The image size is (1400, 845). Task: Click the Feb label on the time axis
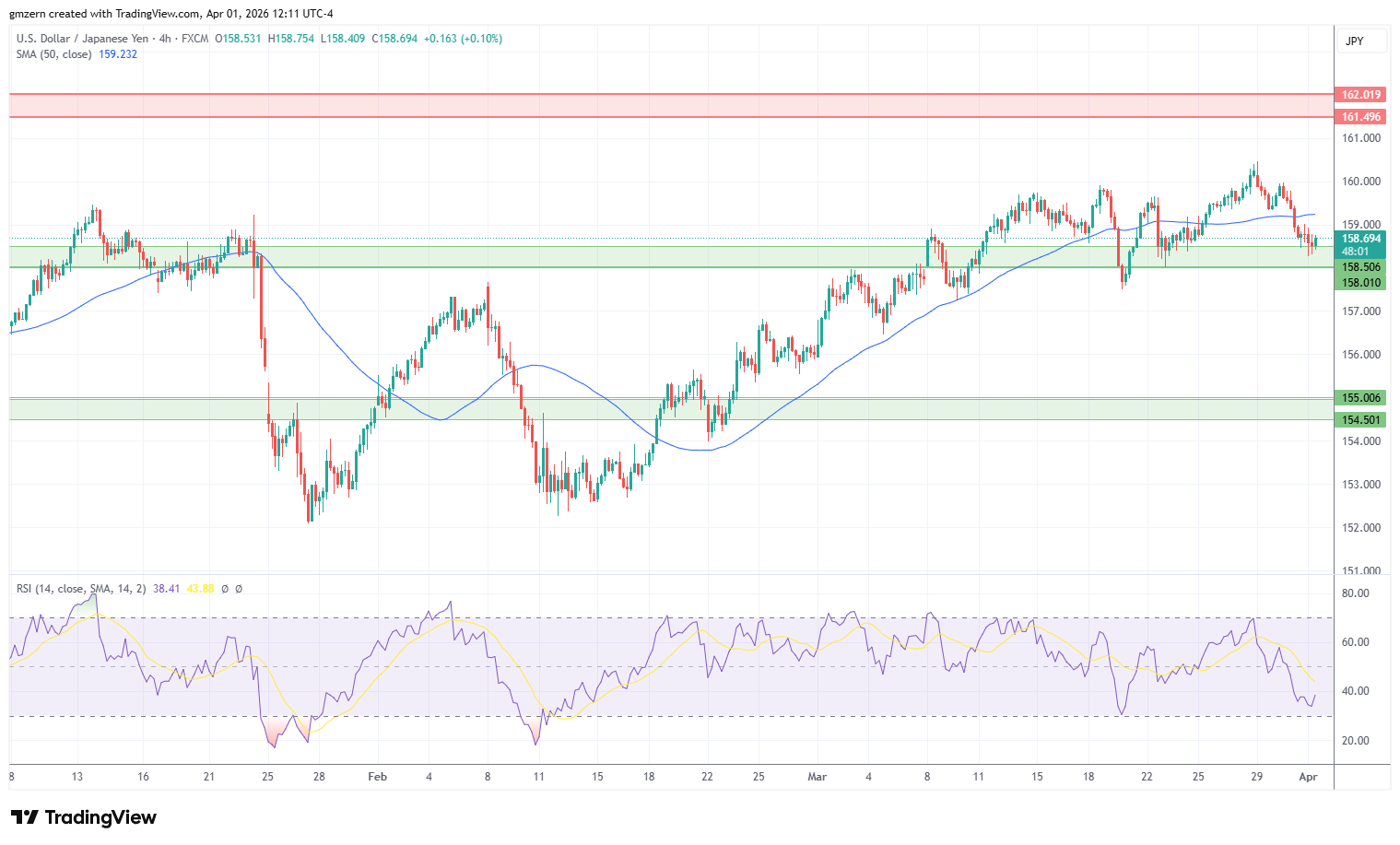coord(377,777)
